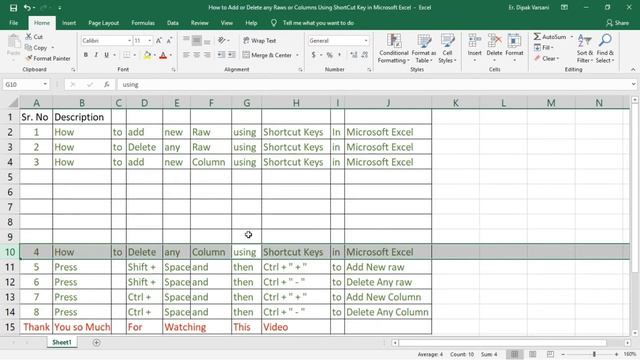Collapse the ribbon with the chevron
Image resolution: width=640 pixels, height=360 pixels.
click(x=633, y=70)
